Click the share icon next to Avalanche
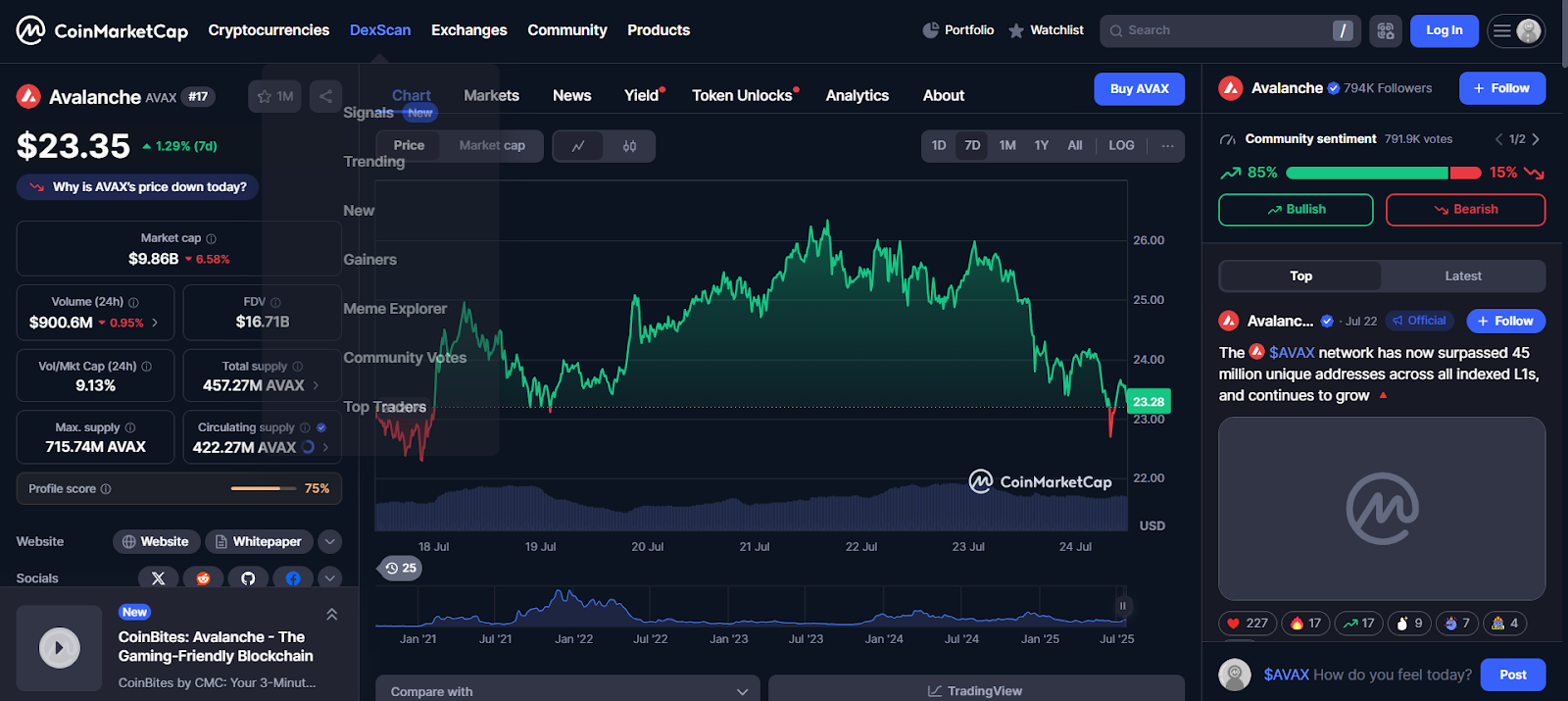 325,96
